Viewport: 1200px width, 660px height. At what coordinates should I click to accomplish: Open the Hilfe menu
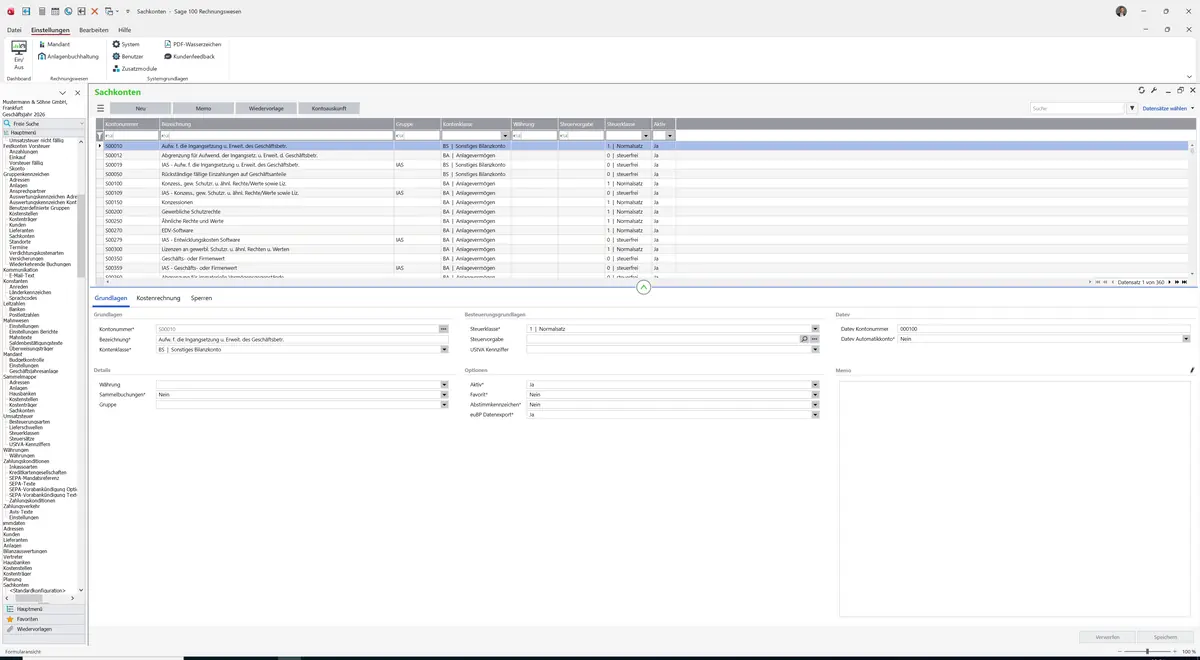click(125, 30)
